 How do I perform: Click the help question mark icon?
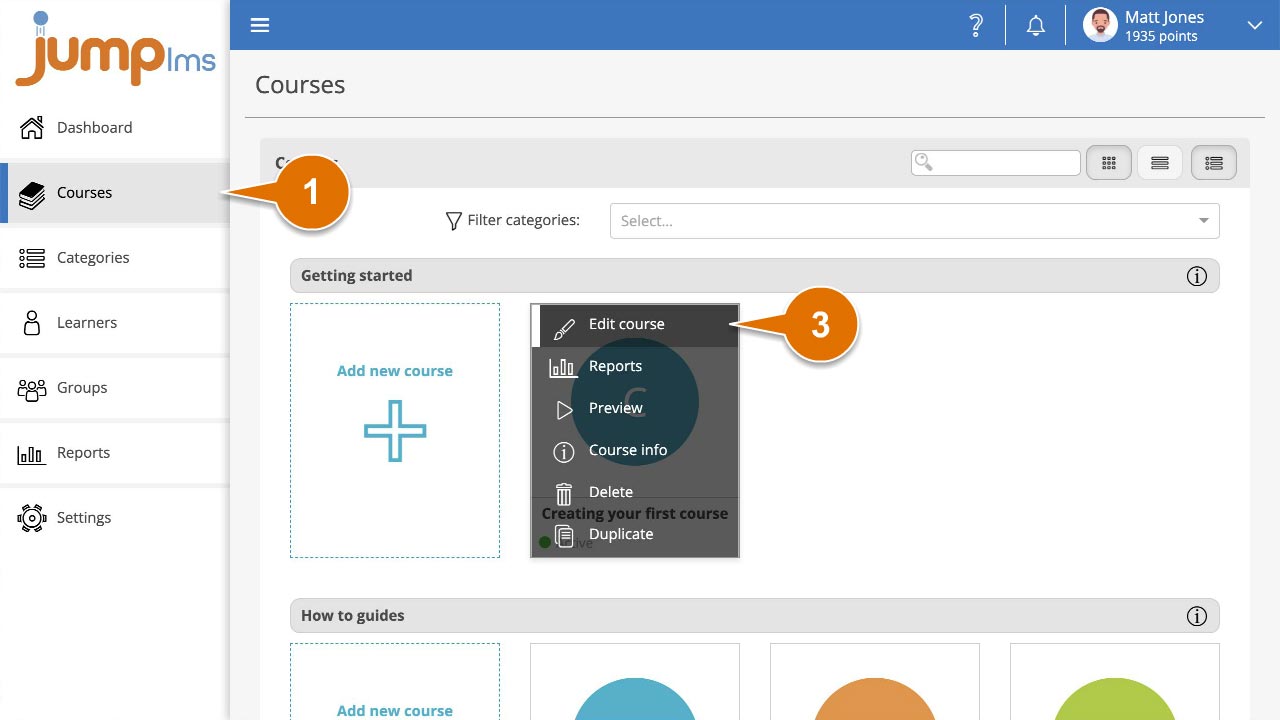(977, 26)
